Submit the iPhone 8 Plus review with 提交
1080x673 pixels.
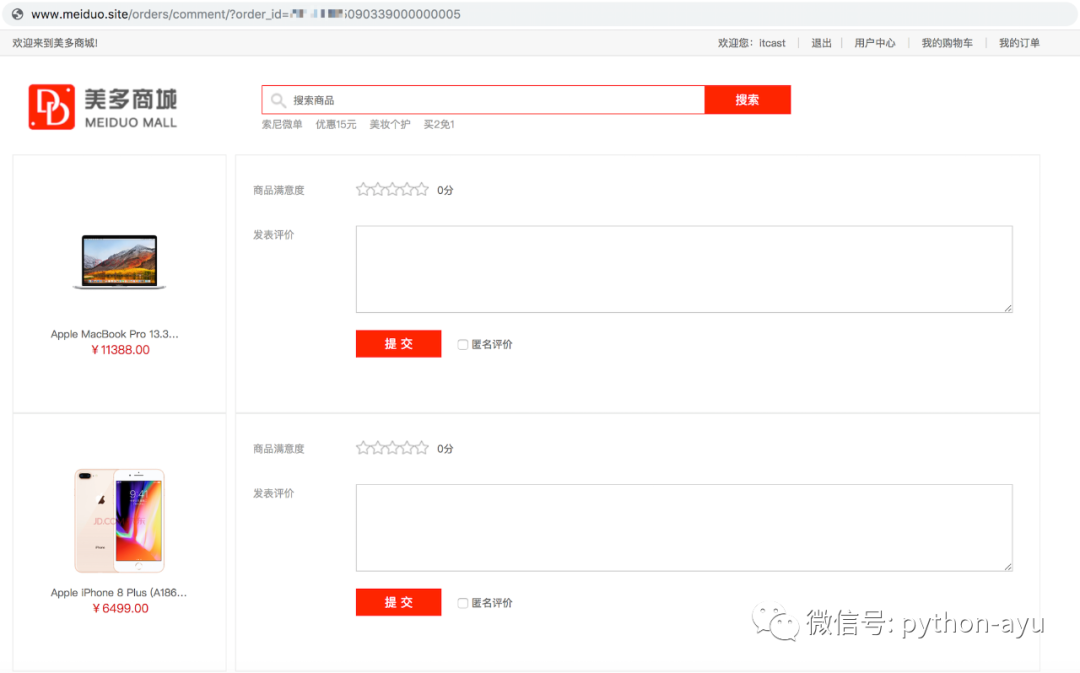coord(398,602)
